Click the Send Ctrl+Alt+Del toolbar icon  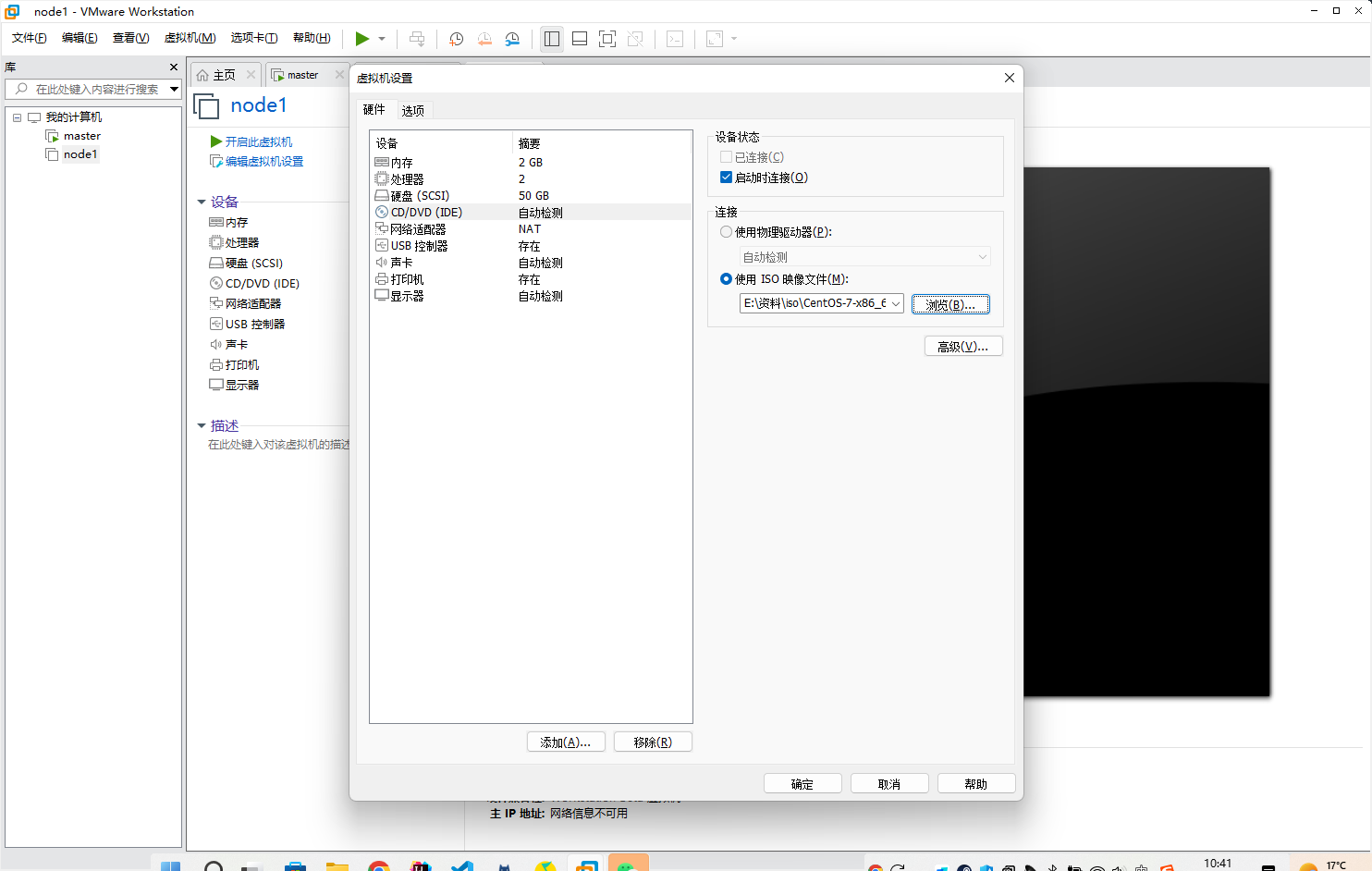pos(417,39)
